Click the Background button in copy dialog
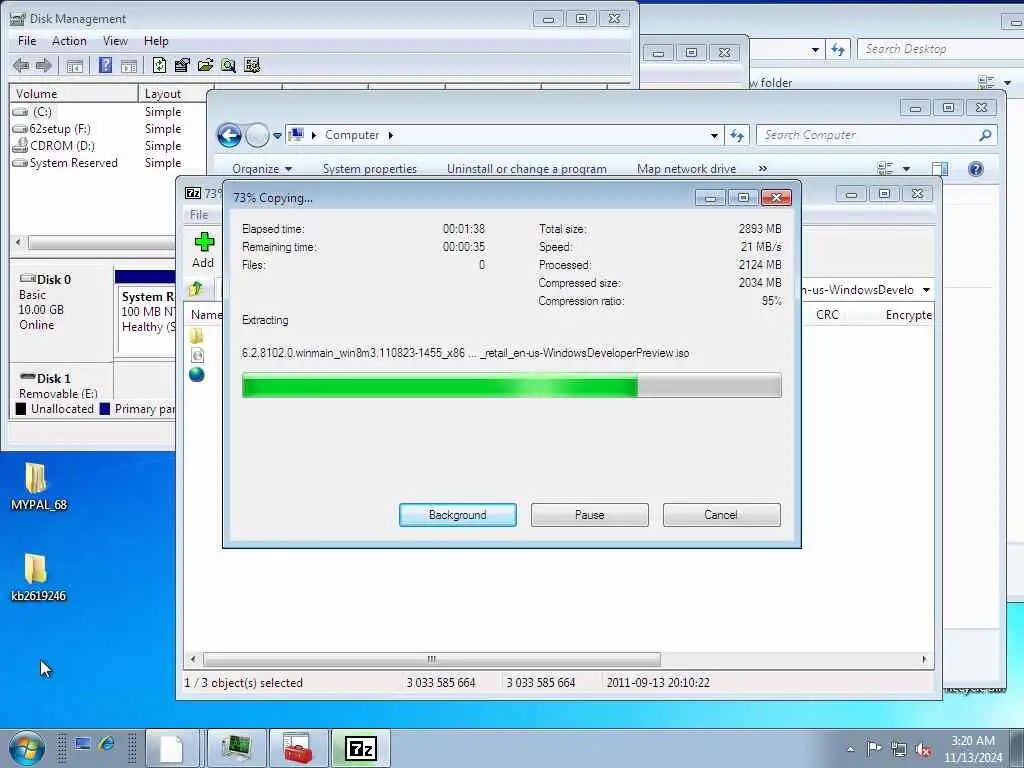The width and height of the screenshot is (1024, 768). point(458,515)
